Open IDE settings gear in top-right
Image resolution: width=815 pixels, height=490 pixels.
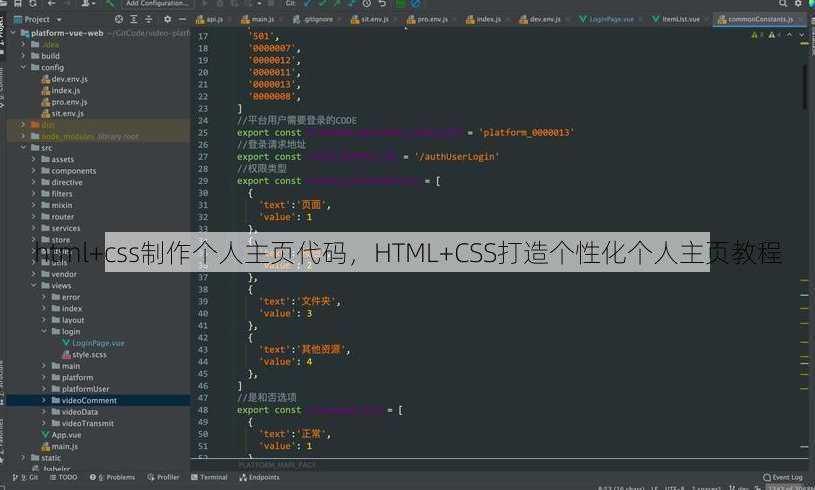tap(798, 3)
